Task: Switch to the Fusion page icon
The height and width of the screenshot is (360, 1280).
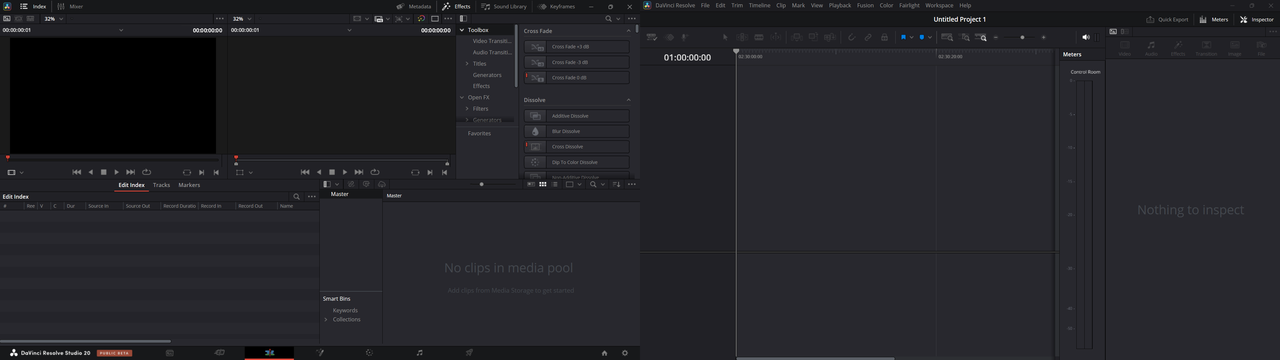Action: pos(320,352)
